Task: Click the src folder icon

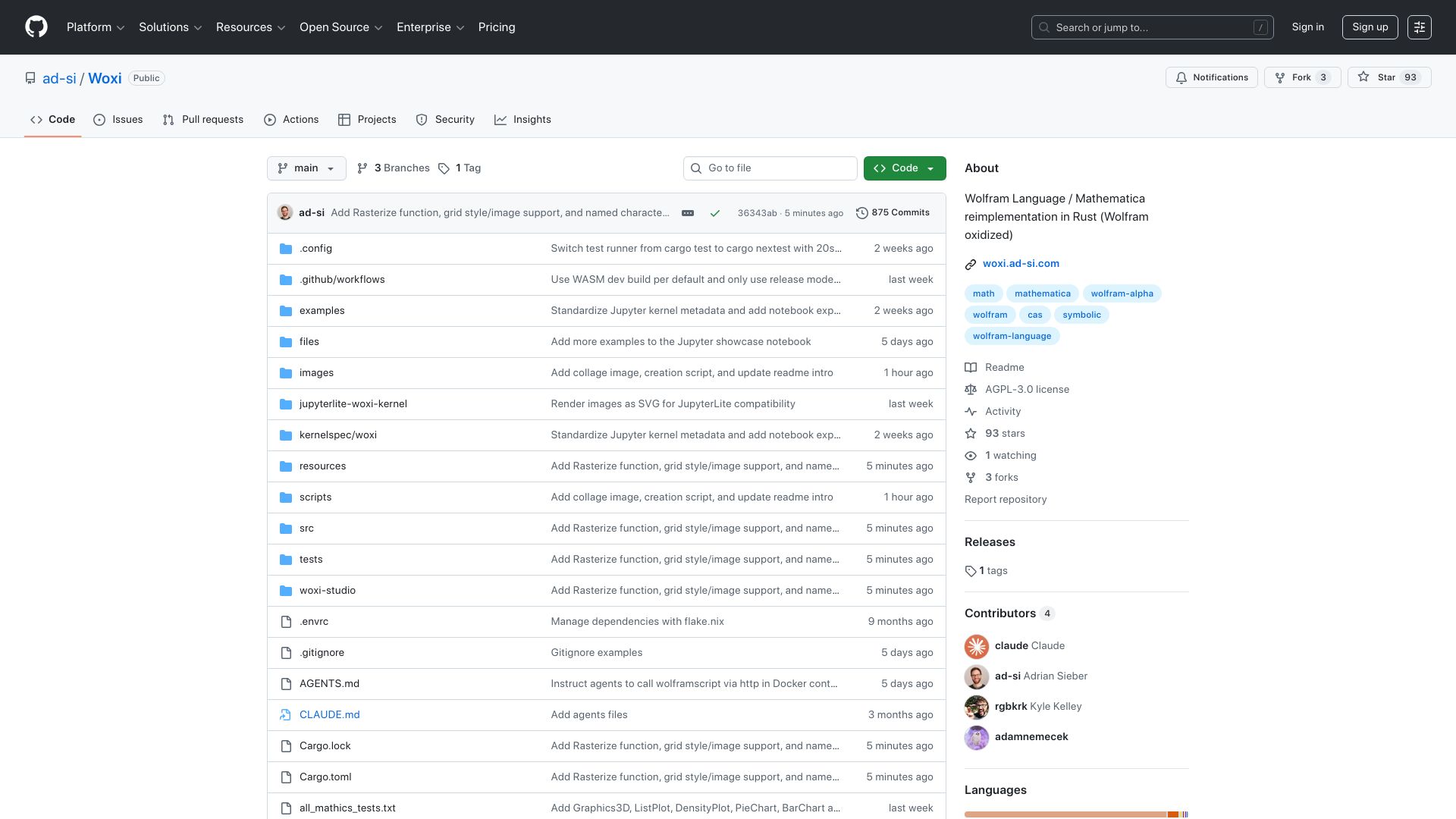Action: click(286, 529)
